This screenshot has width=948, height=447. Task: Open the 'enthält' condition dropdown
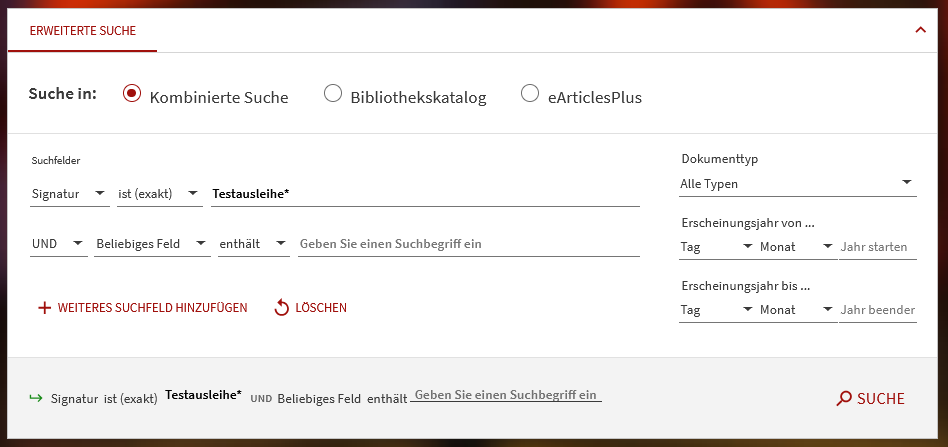pos(253,243)
